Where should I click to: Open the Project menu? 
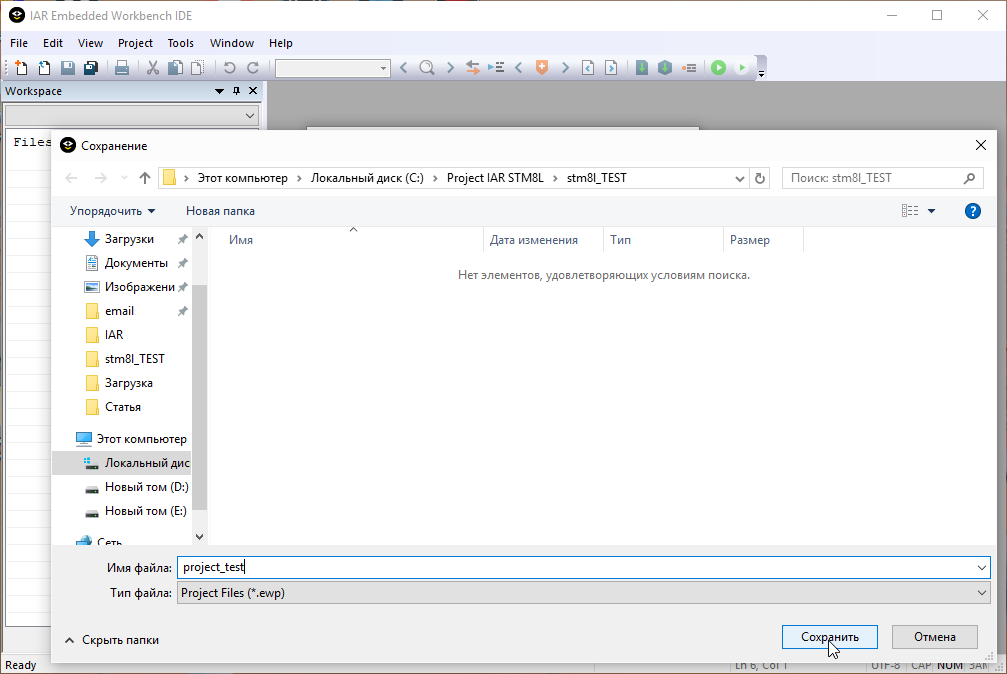tap(135, 43)
